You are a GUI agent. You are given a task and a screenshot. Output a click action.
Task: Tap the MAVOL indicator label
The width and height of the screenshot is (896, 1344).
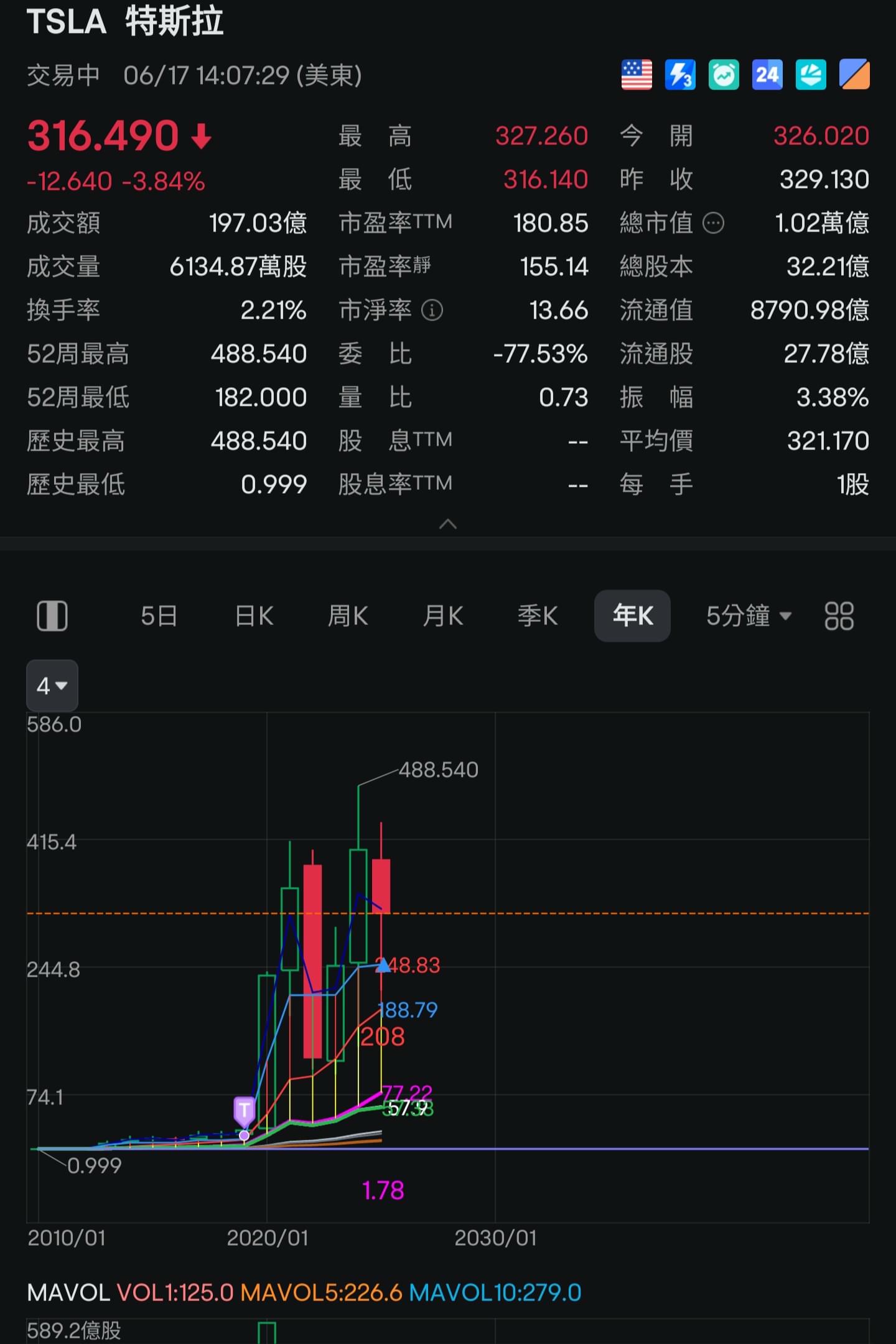(68, 1292)
